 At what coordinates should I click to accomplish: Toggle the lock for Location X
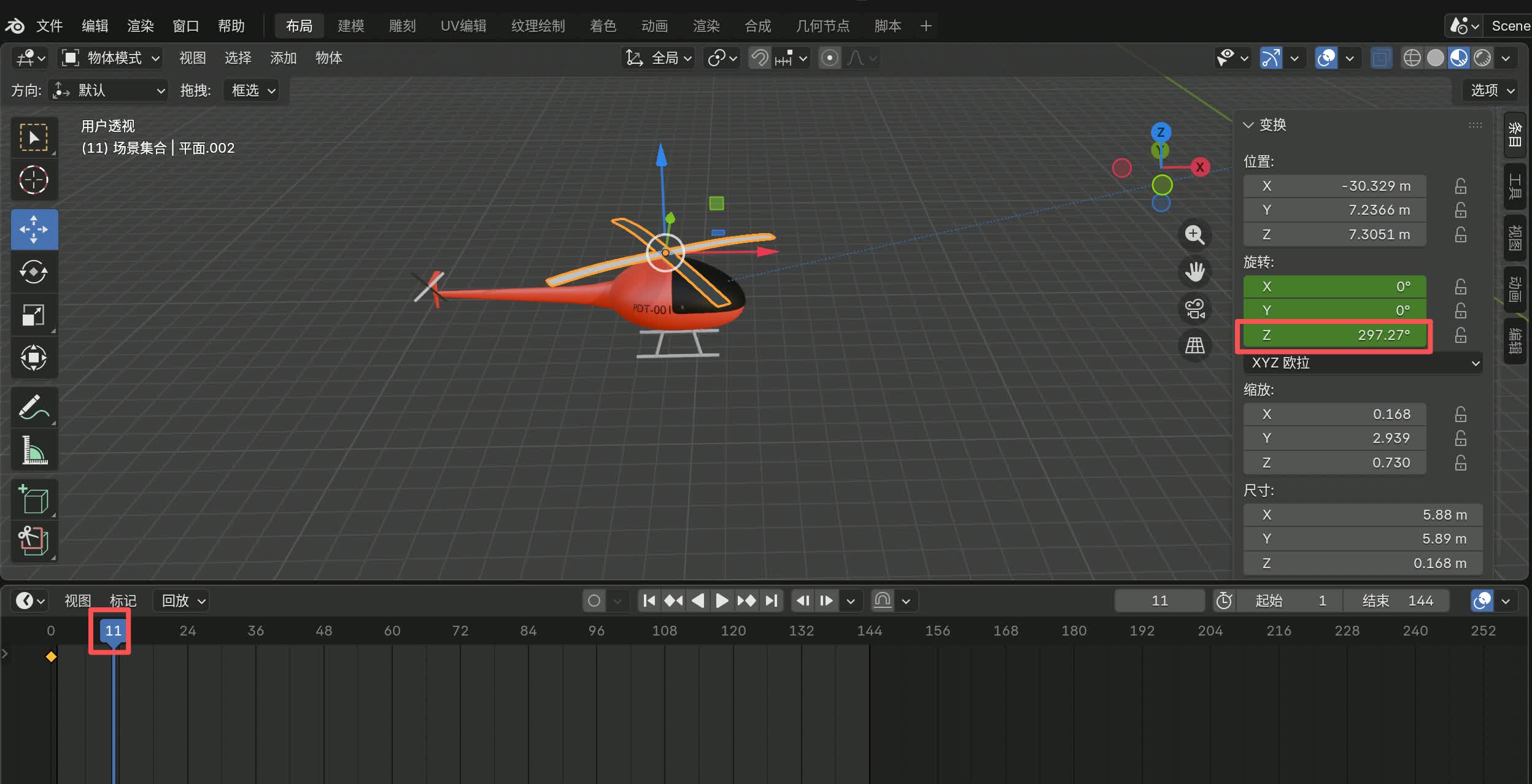[x=1460, y=186]
